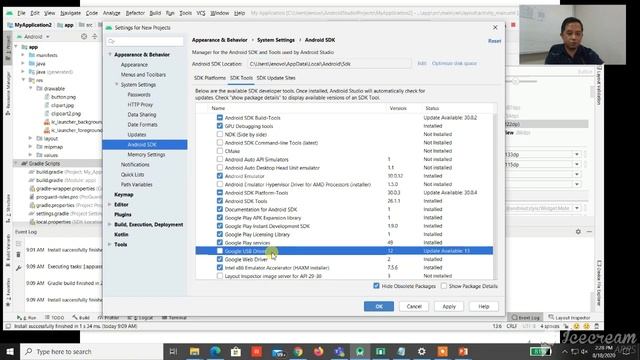
Task: Expand the Tools settings group
Action: tap(110, 244)
